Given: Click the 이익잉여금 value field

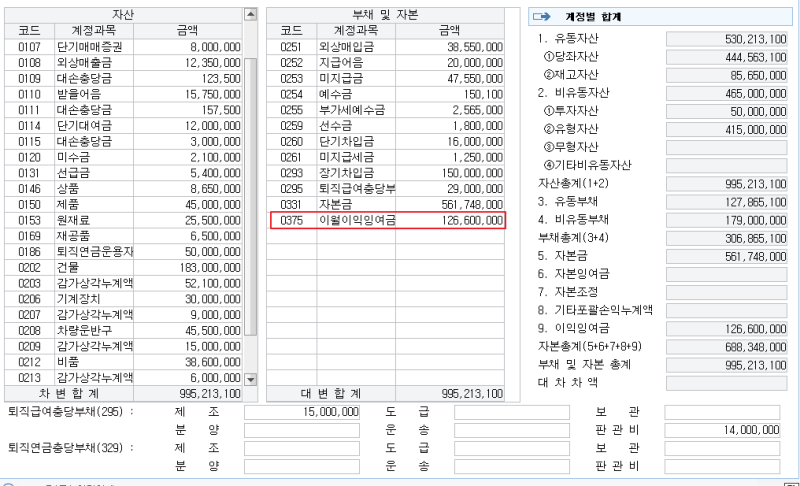Looking at the screenshot, I should [x=727, y=329].
